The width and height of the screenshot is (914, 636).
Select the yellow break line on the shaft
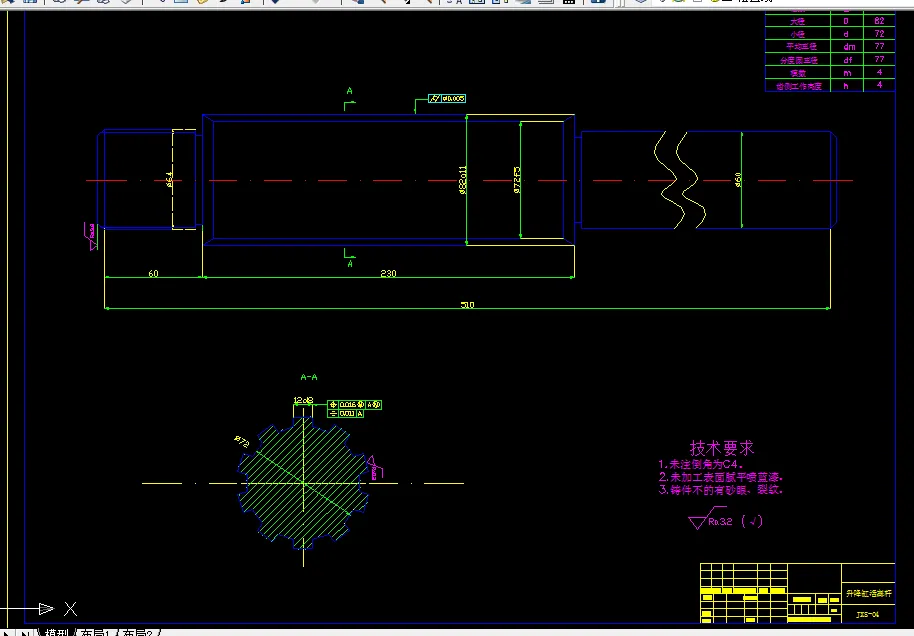(680, 180)
